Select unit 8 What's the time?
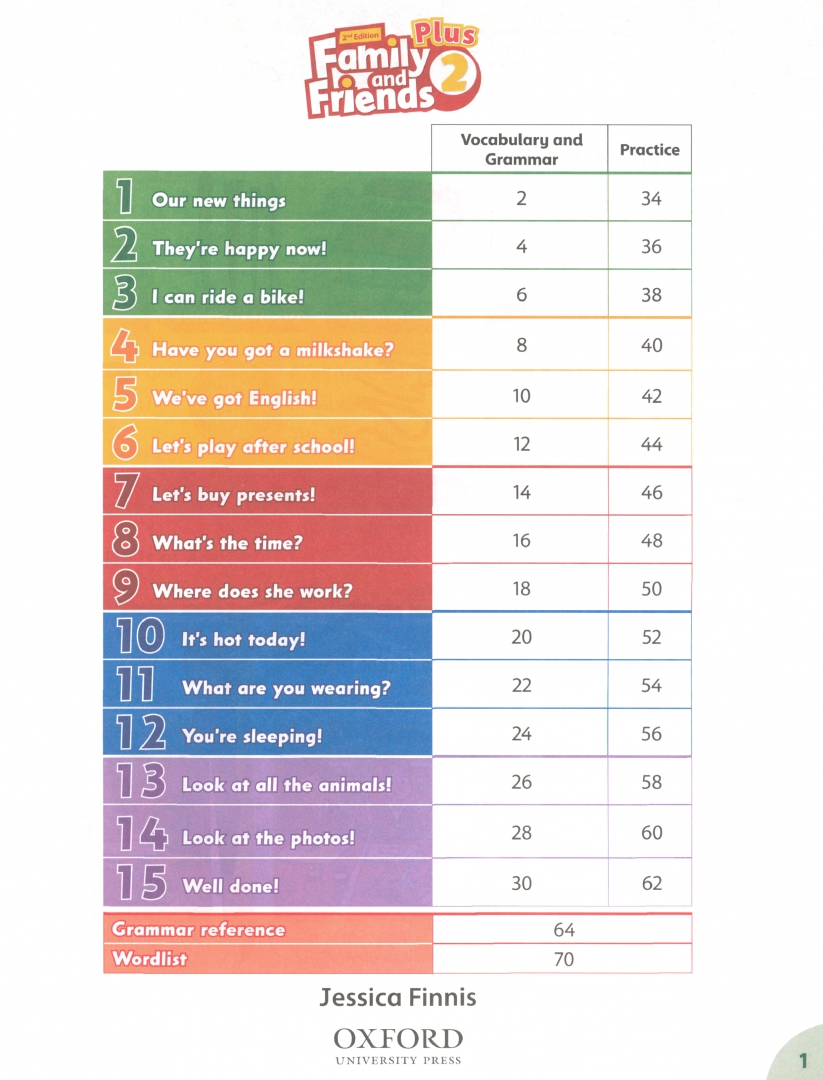The image size is (823, 1080). pyautogui.click(x=267, y=539)
